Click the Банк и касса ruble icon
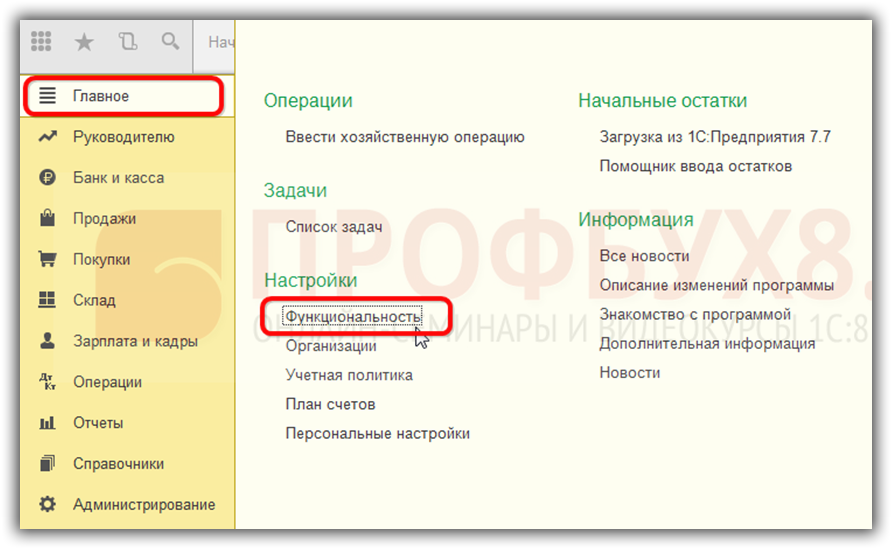This screenshot has height=549, width=892. (x=47, y=178)
